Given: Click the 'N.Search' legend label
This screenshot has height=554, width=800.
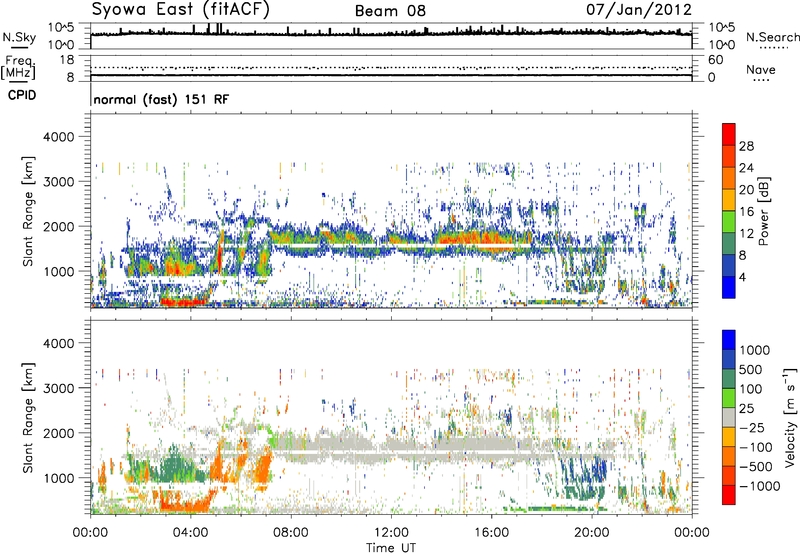Looking at the screenshot, I should (x=772, y=37).
